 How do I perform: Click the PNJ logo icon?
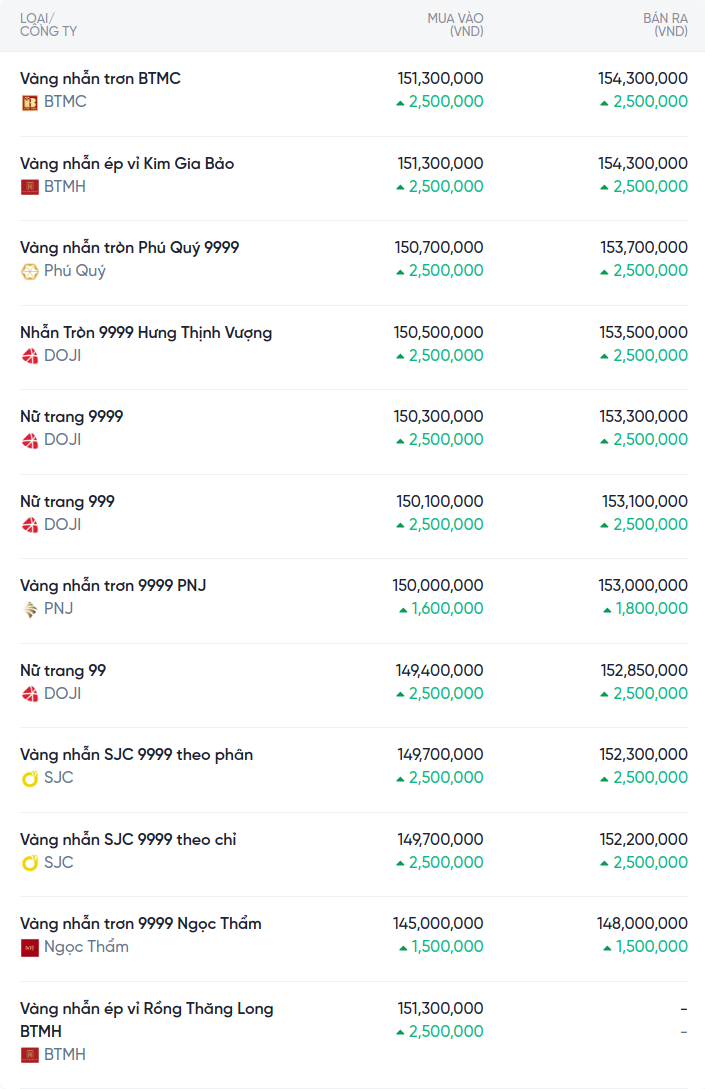(30, 609)
